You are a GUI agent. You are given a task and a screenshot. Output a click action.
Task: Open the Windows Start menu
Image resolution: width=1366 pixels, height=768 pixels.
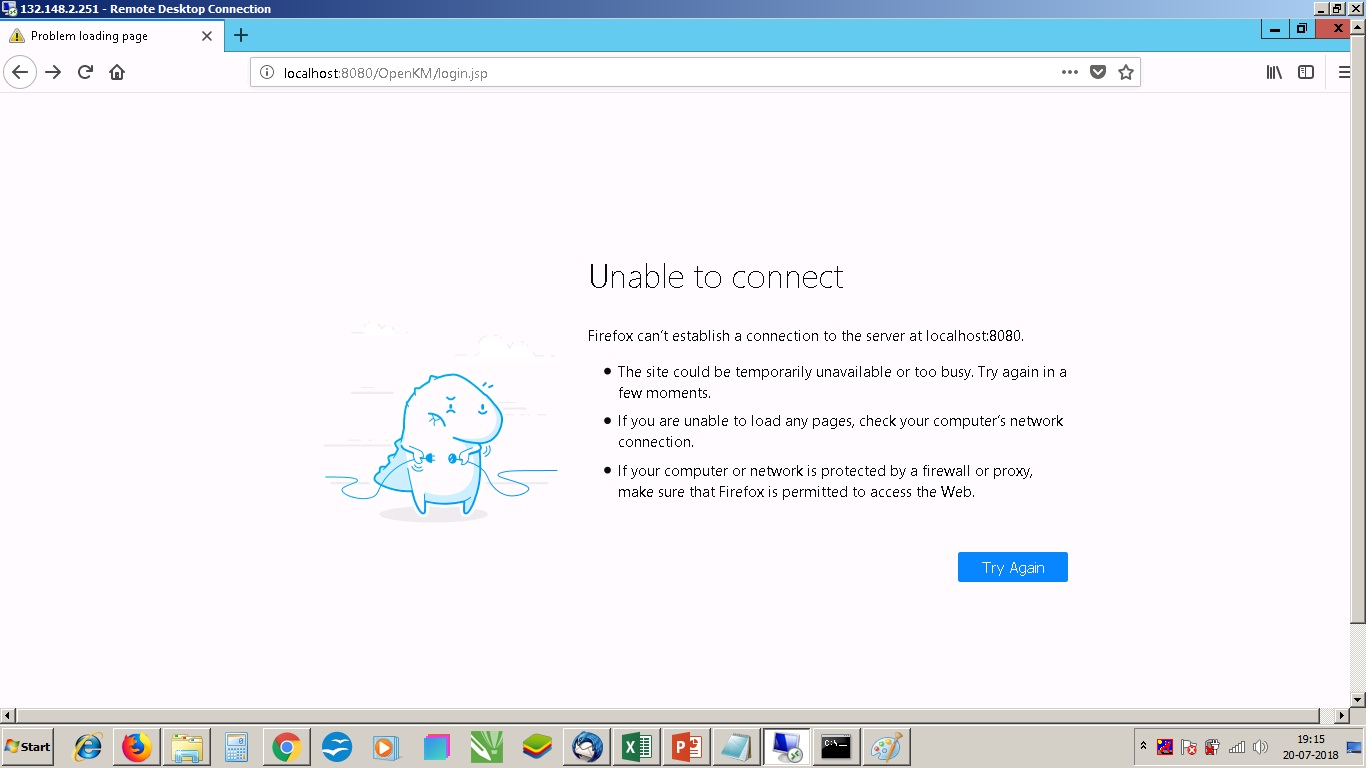28,747
